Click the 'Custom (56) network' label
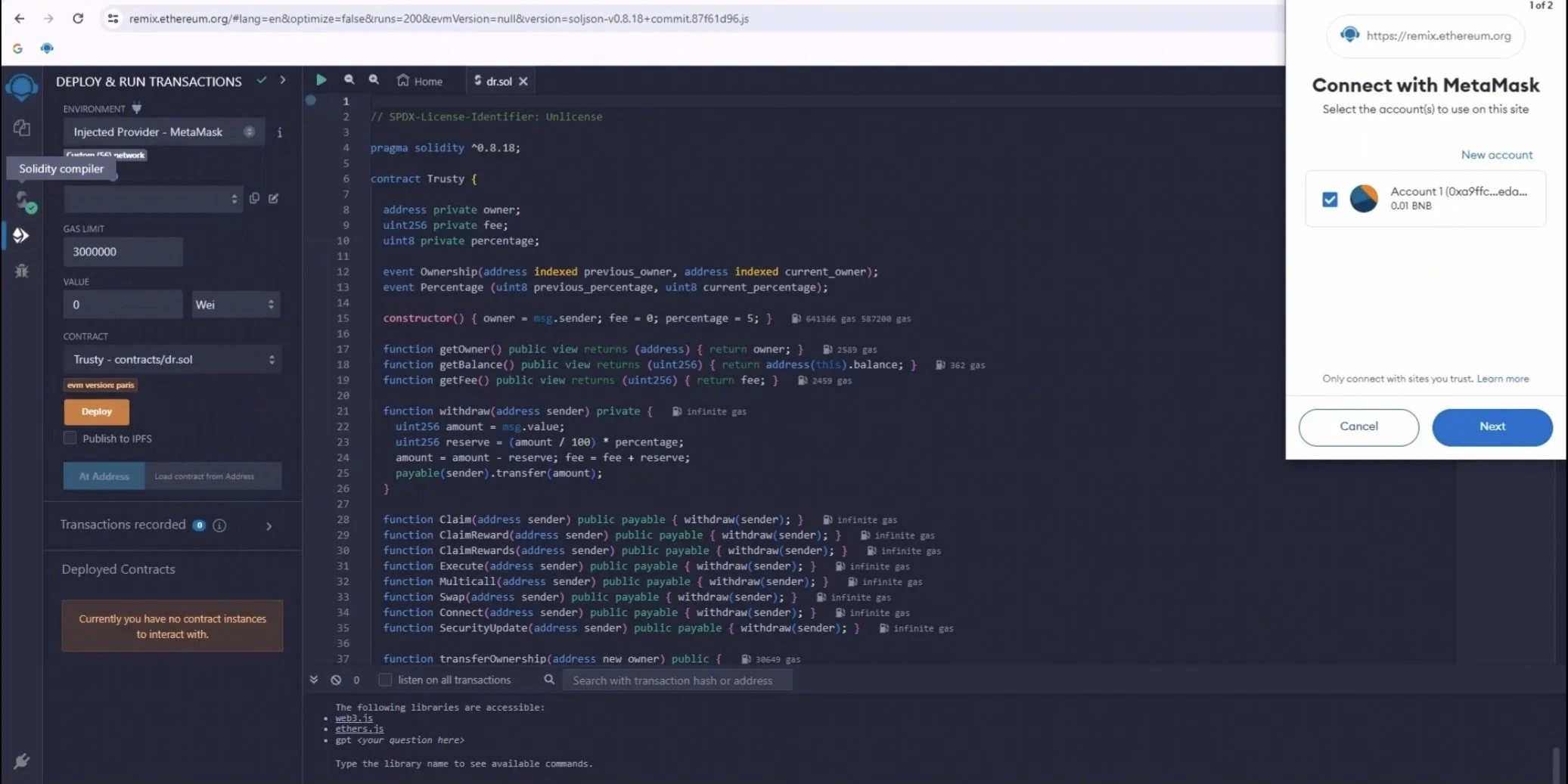 pyautogui.click(x=105, y=155)
